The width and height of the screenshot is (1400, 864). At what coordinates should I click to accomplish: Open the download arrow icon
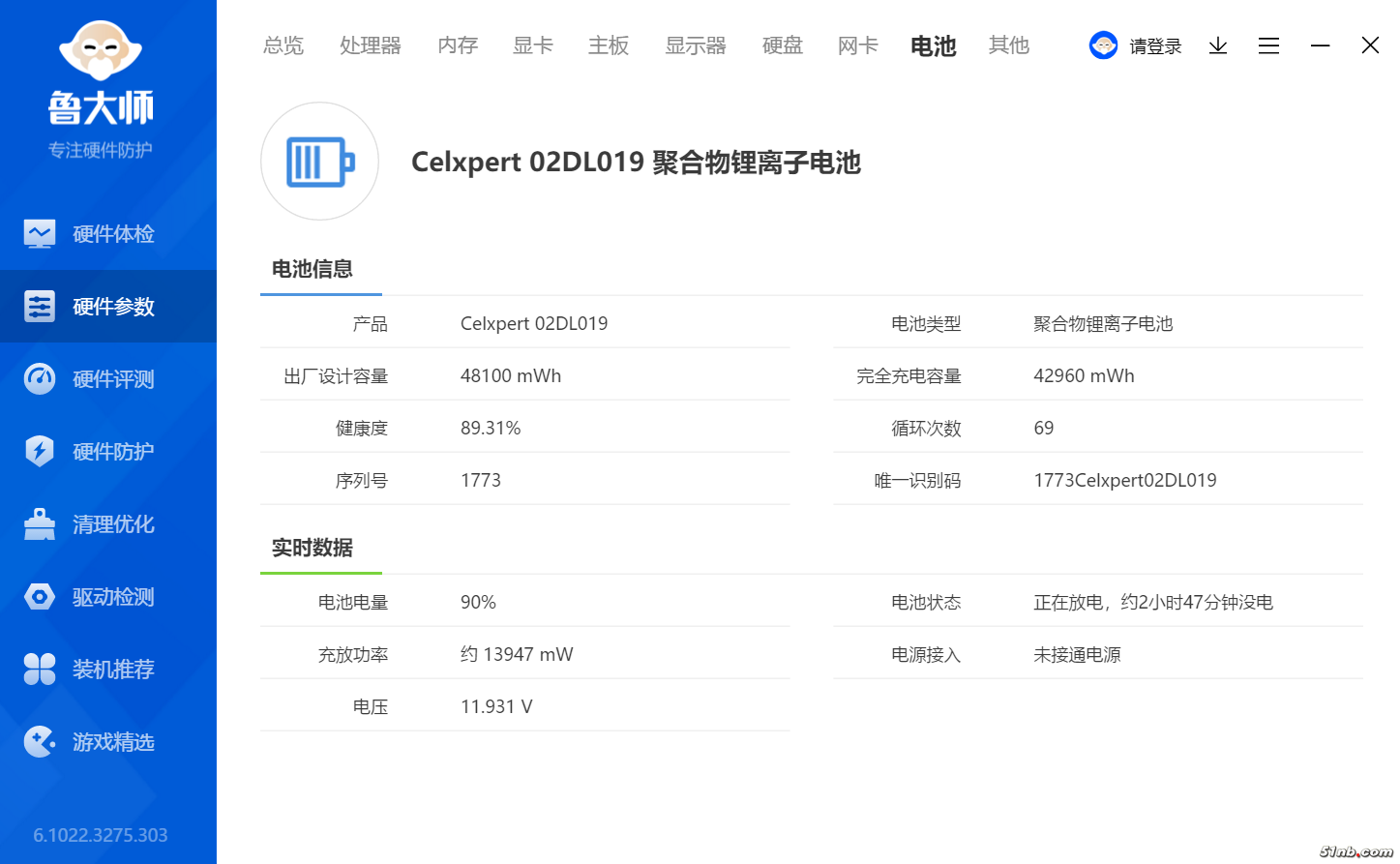pyautogui.click(x=1218, y=45)
